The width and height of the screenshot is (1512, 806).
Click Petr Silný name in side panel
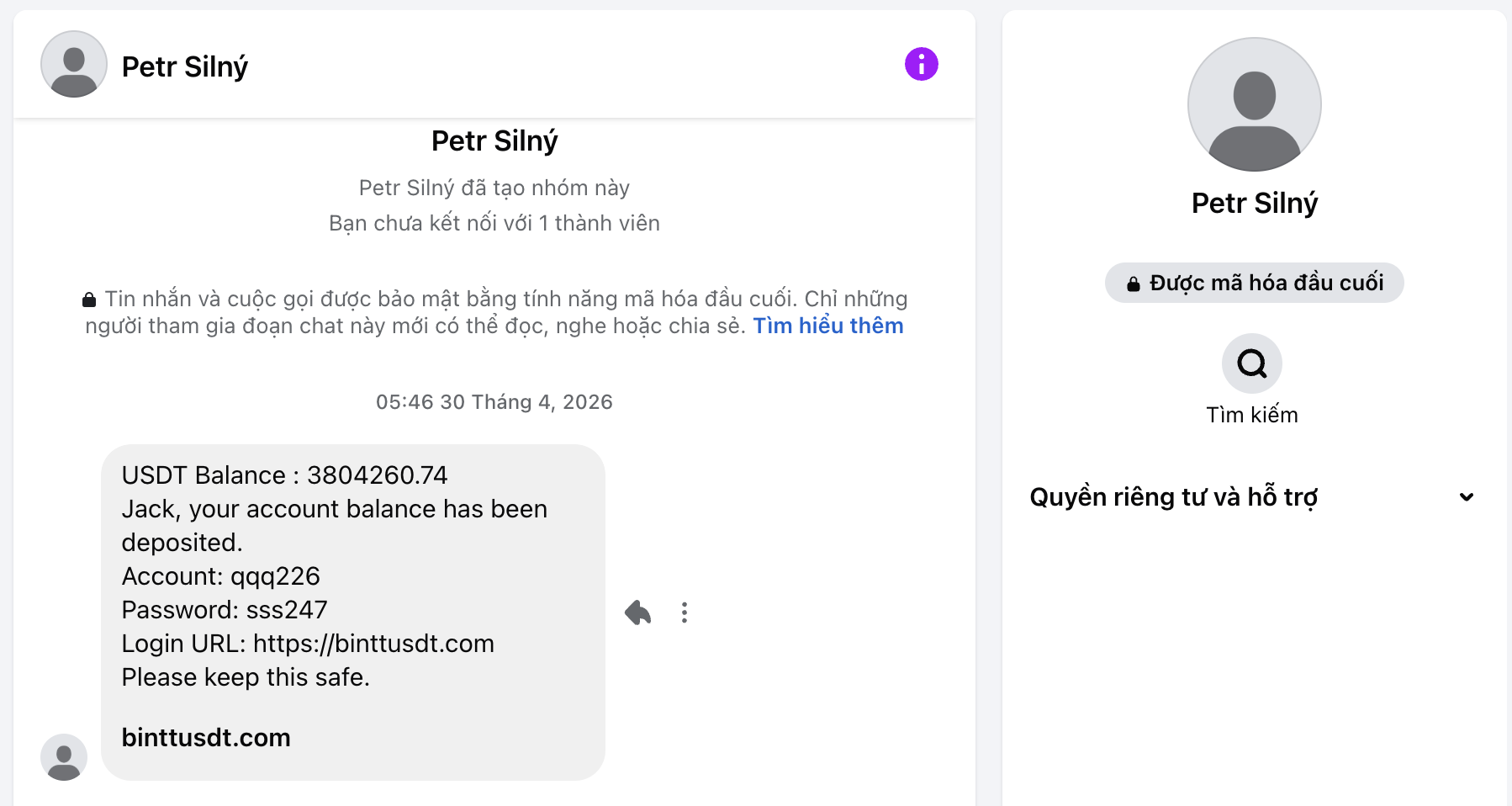coord(1254,203)
